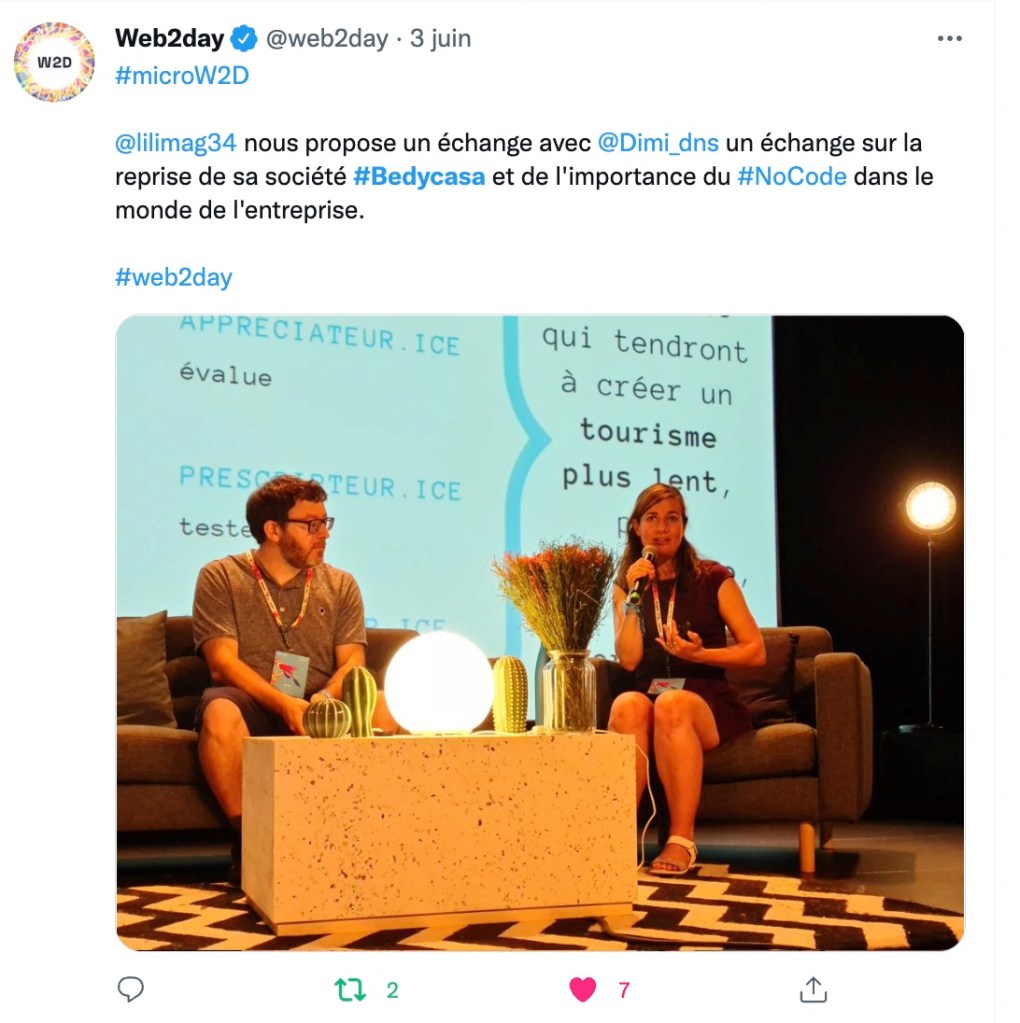Follow the #microW2D hashtag

(182, 76)
